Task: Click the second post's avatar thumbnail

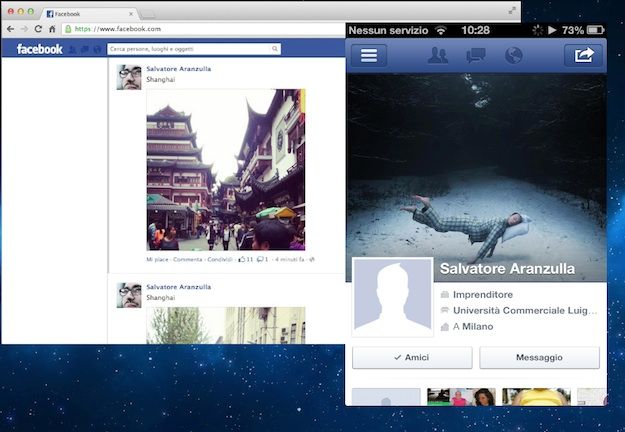Action: pos(129,295)
